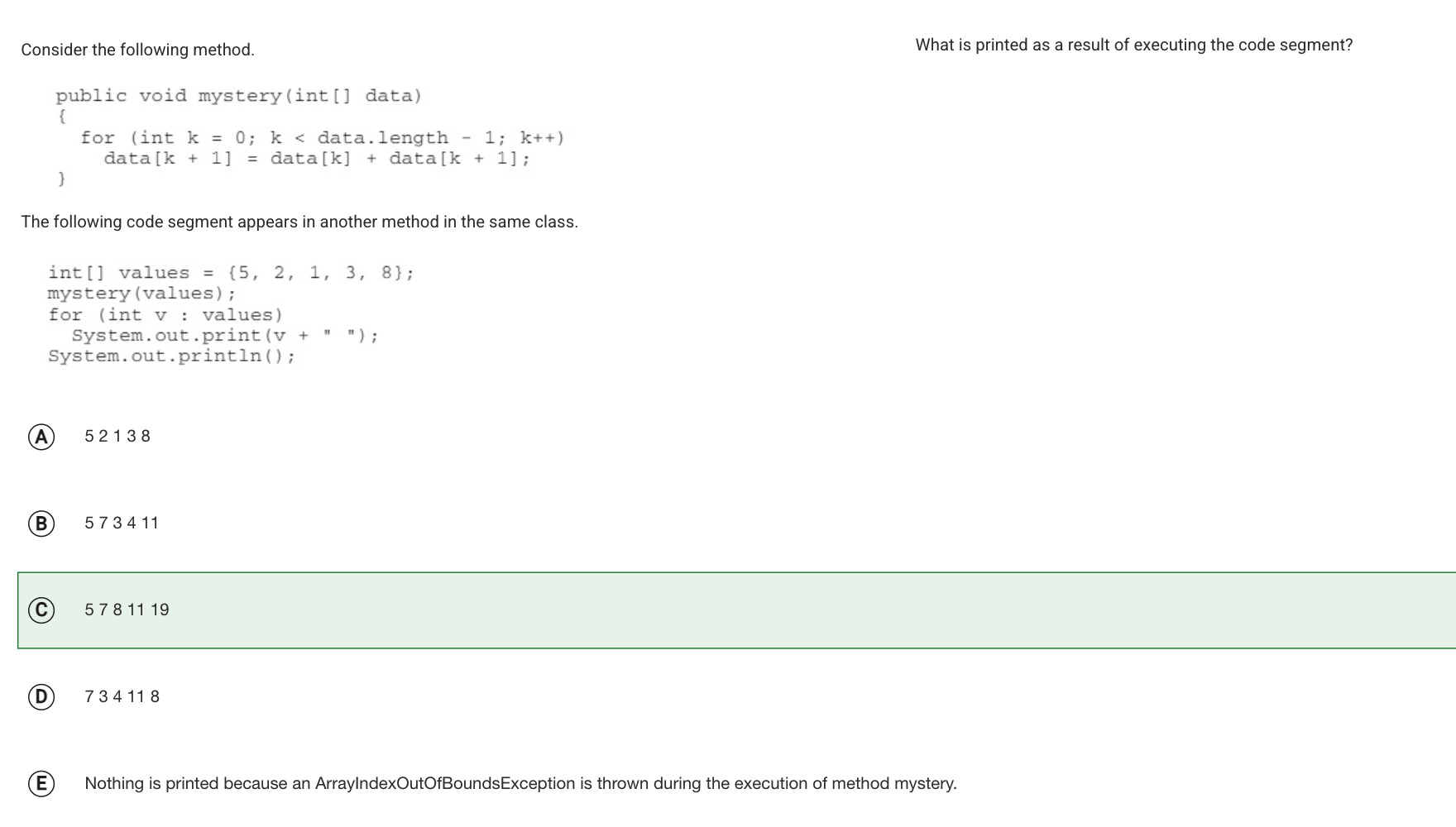
Task: Click the for loop header code line
Action: point(323,137)
